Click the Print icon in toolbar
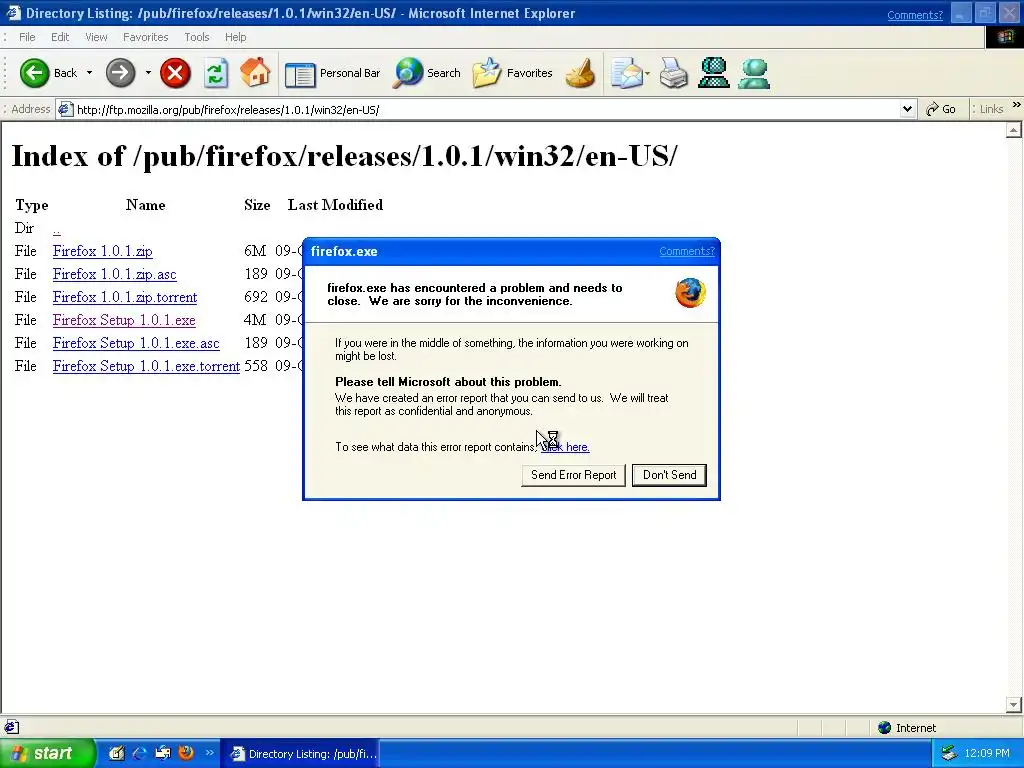 pos(673,73)
